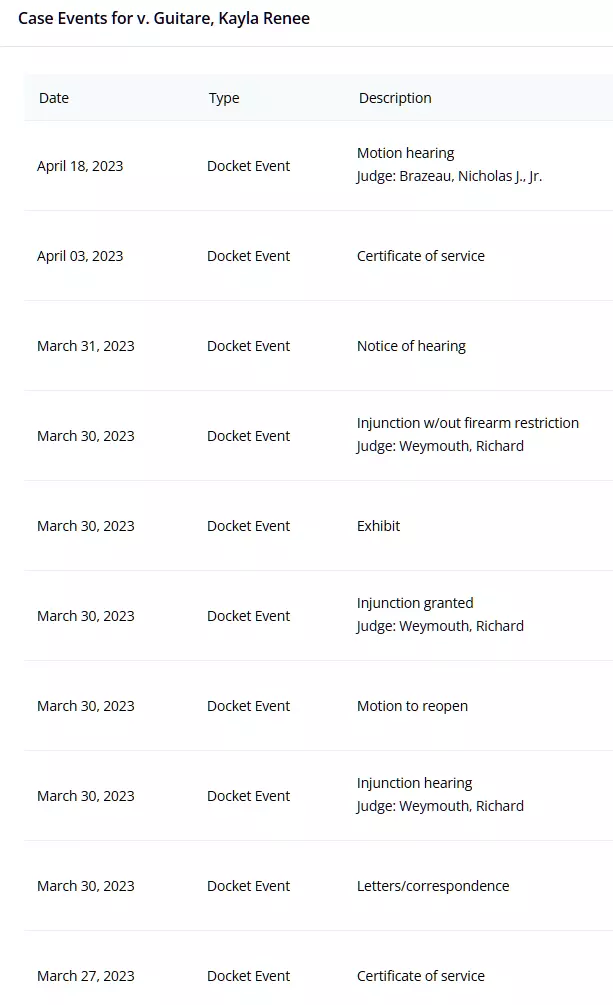Viewport: 613px width, 1005px height.
Task: Select March 27, 2023 date cell
Action: [x=86, y=976]
